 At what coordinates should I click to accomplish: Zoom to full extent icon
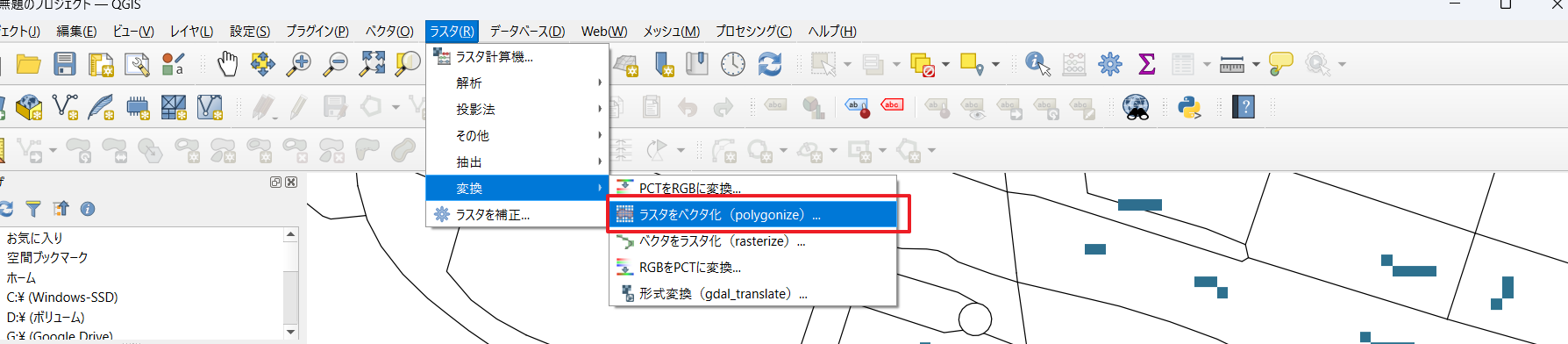pos(372,64)
